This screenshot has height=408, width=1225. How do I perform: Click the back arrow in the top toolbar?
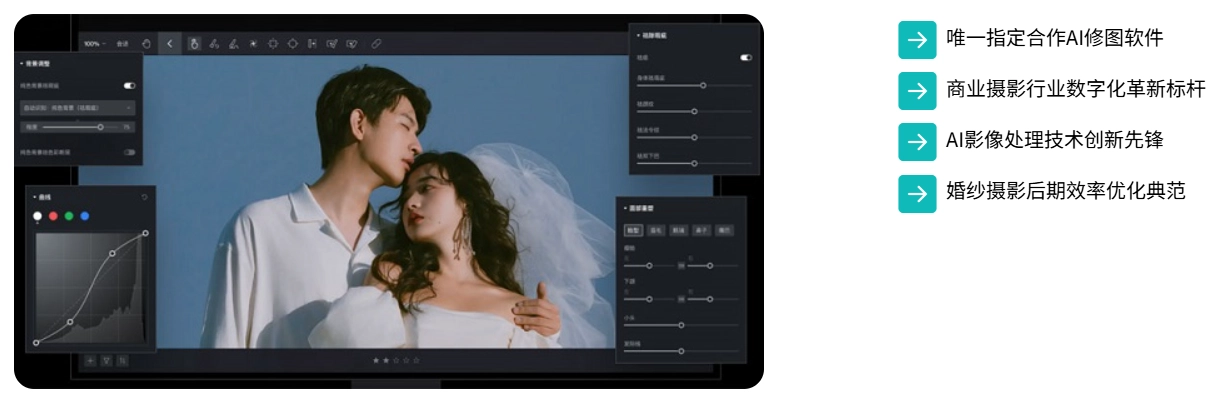pyautogui.click(x=169, y=44)
